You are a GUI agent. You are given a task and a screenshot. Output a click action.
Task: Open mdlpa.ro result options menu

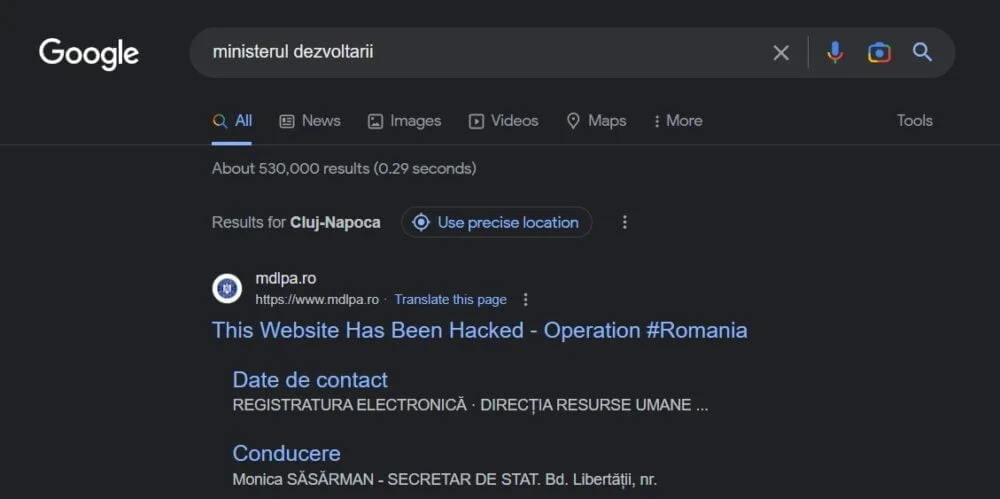526,299
